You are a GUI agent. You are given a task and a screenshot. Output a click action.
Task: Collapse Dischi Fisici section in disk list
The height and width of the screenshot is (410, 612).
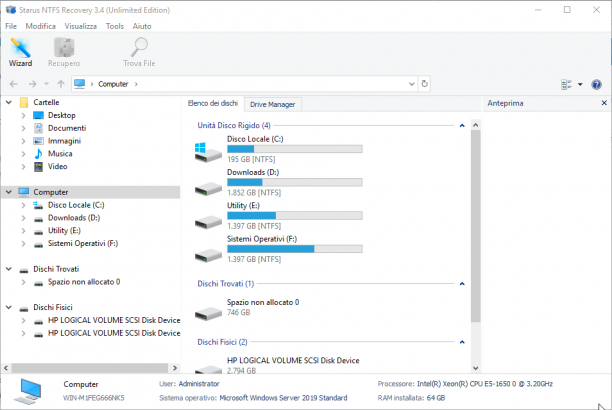(462, 342)
